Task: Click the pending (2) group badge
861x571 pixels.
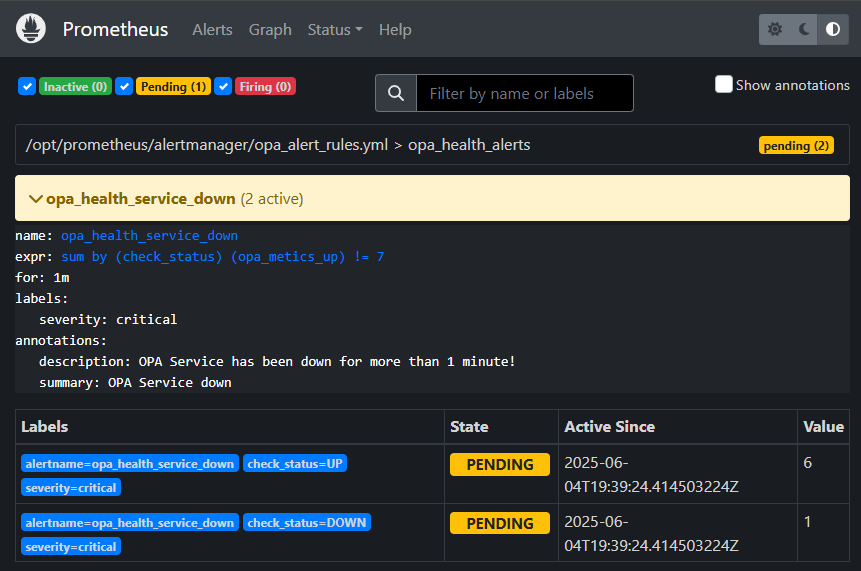Action: pos(796,145)
